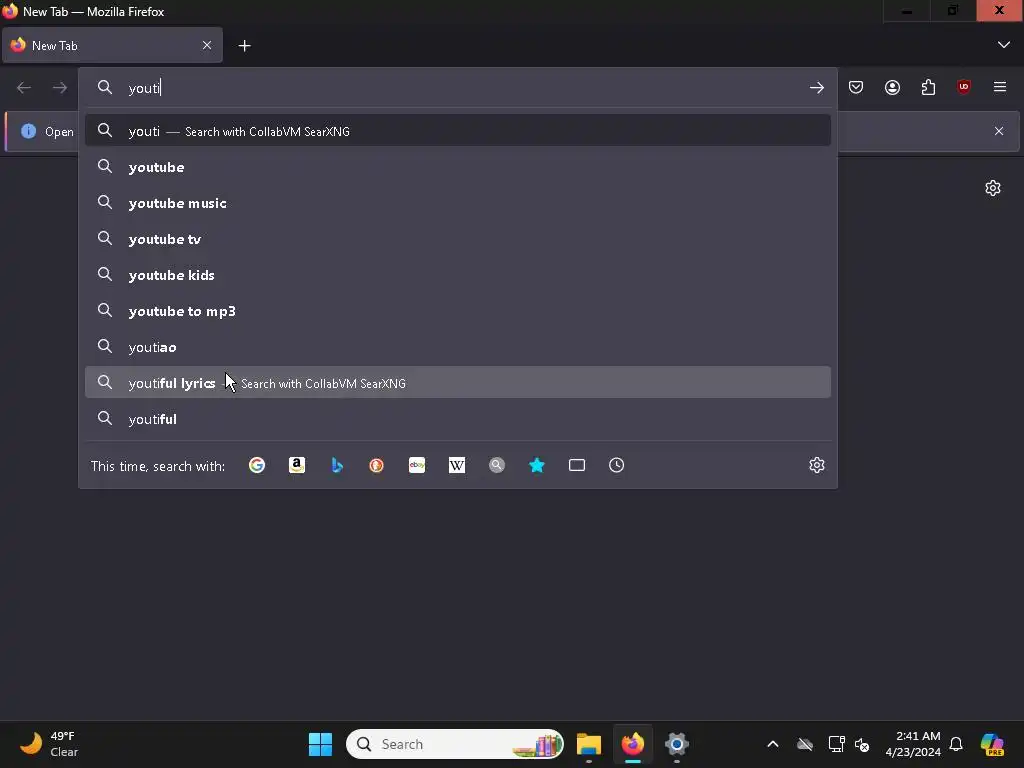
Task: Personalize new tab with the gear icon
Action: [993, 188]
